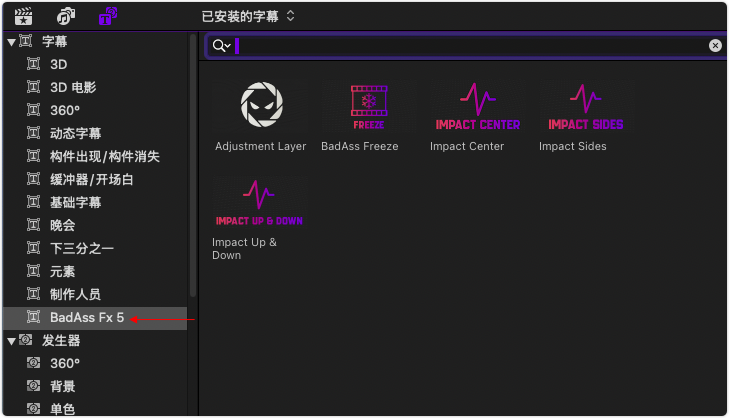
Task: Click the Impact Up & Down name label
Action: point(244,249)
